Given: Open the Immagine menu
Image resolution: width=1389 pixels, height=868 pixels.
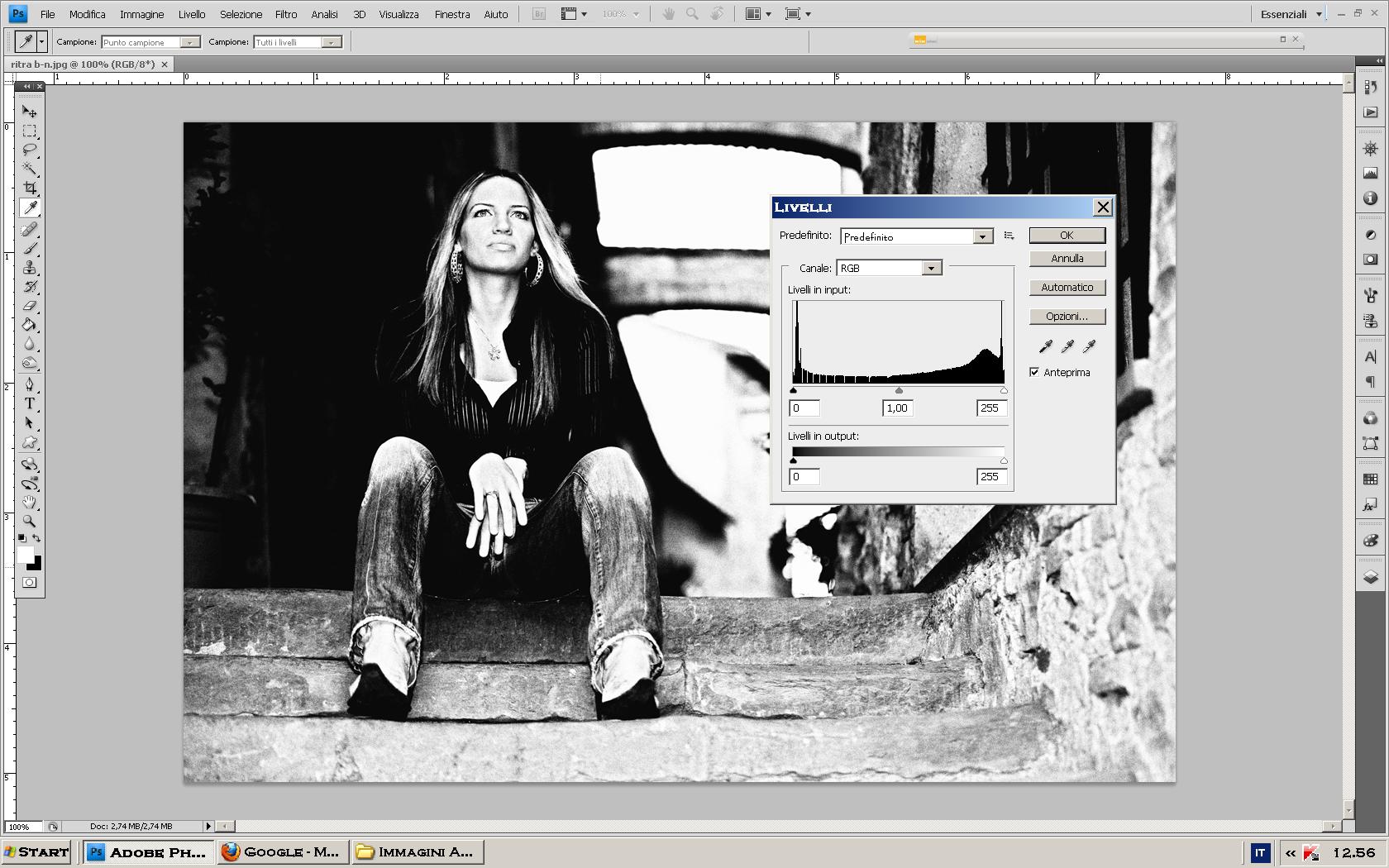Looking at the screenshot, I should pos(141,14).
